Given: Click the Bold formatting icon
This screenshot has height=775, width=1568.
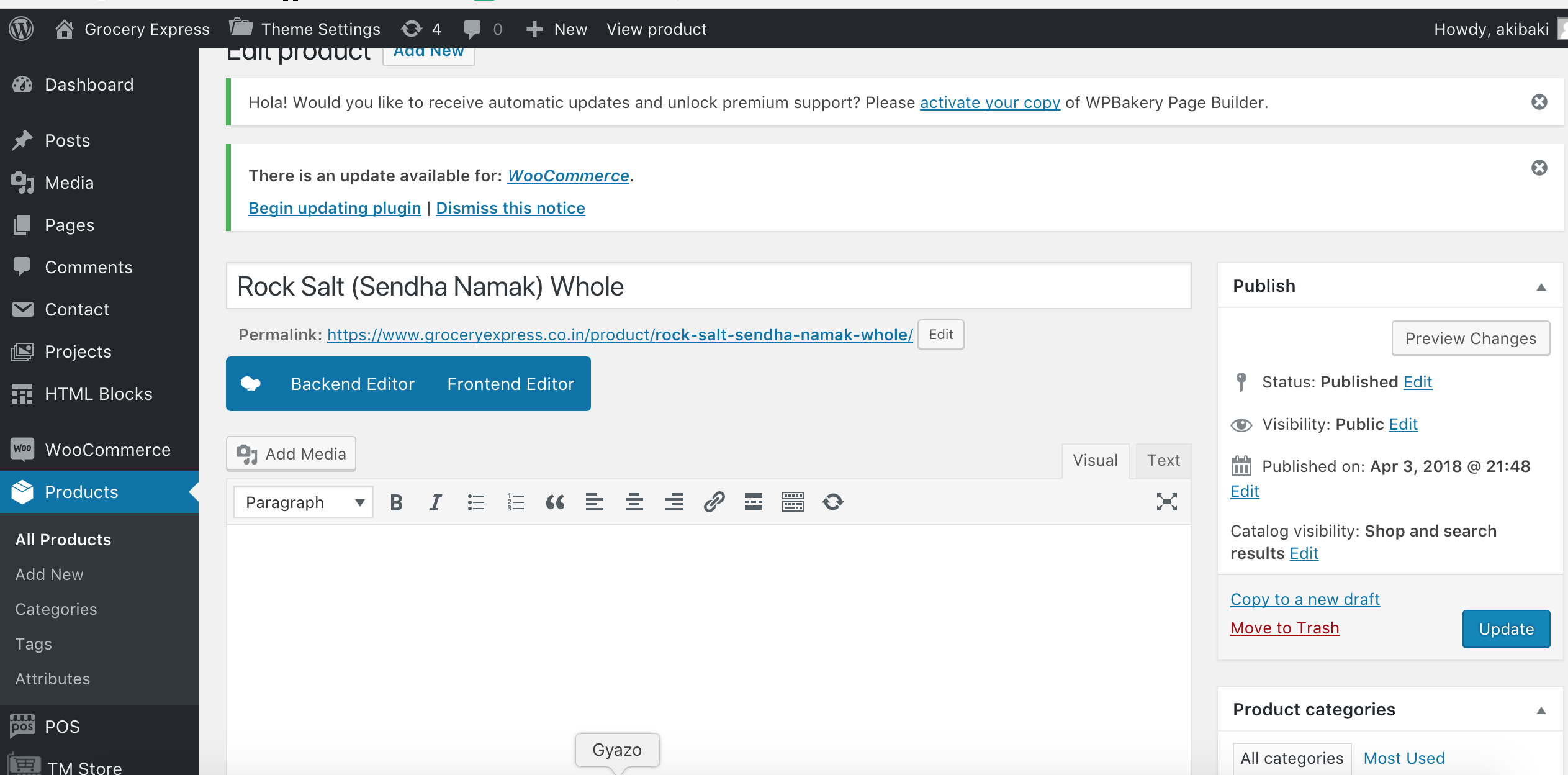Looking at the screenshot, I should (396, 502).
